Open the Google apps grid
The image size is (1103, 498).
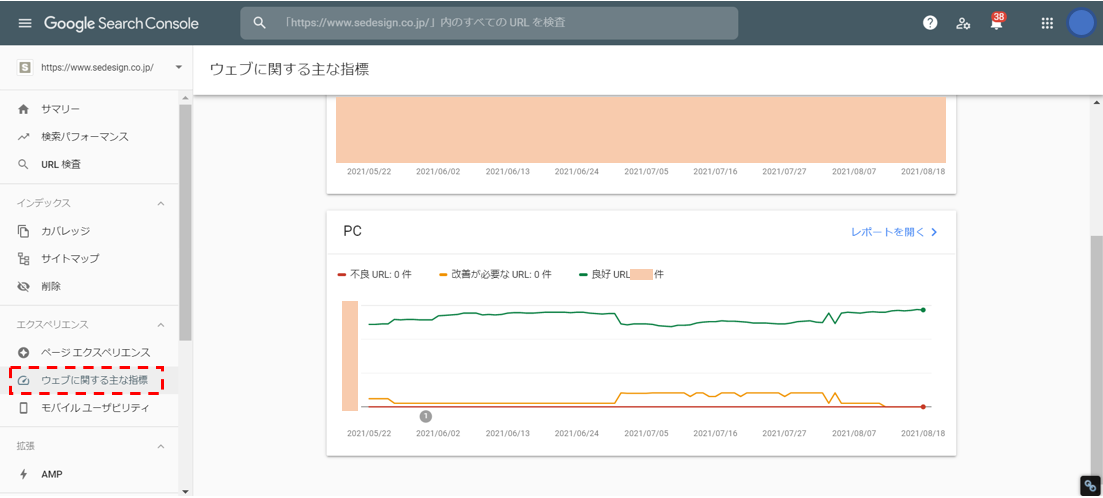[1047, 23]
